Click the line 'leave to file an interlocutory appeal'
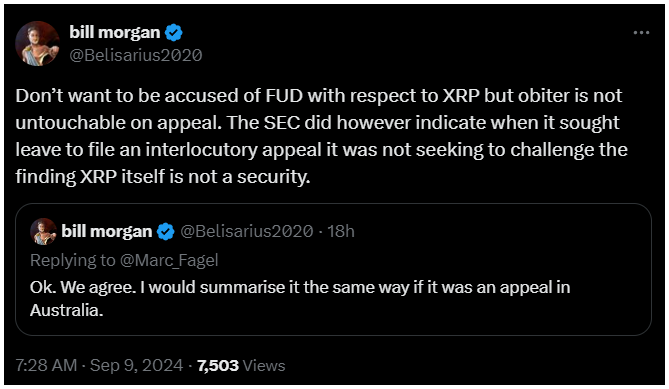 point(169,150)
